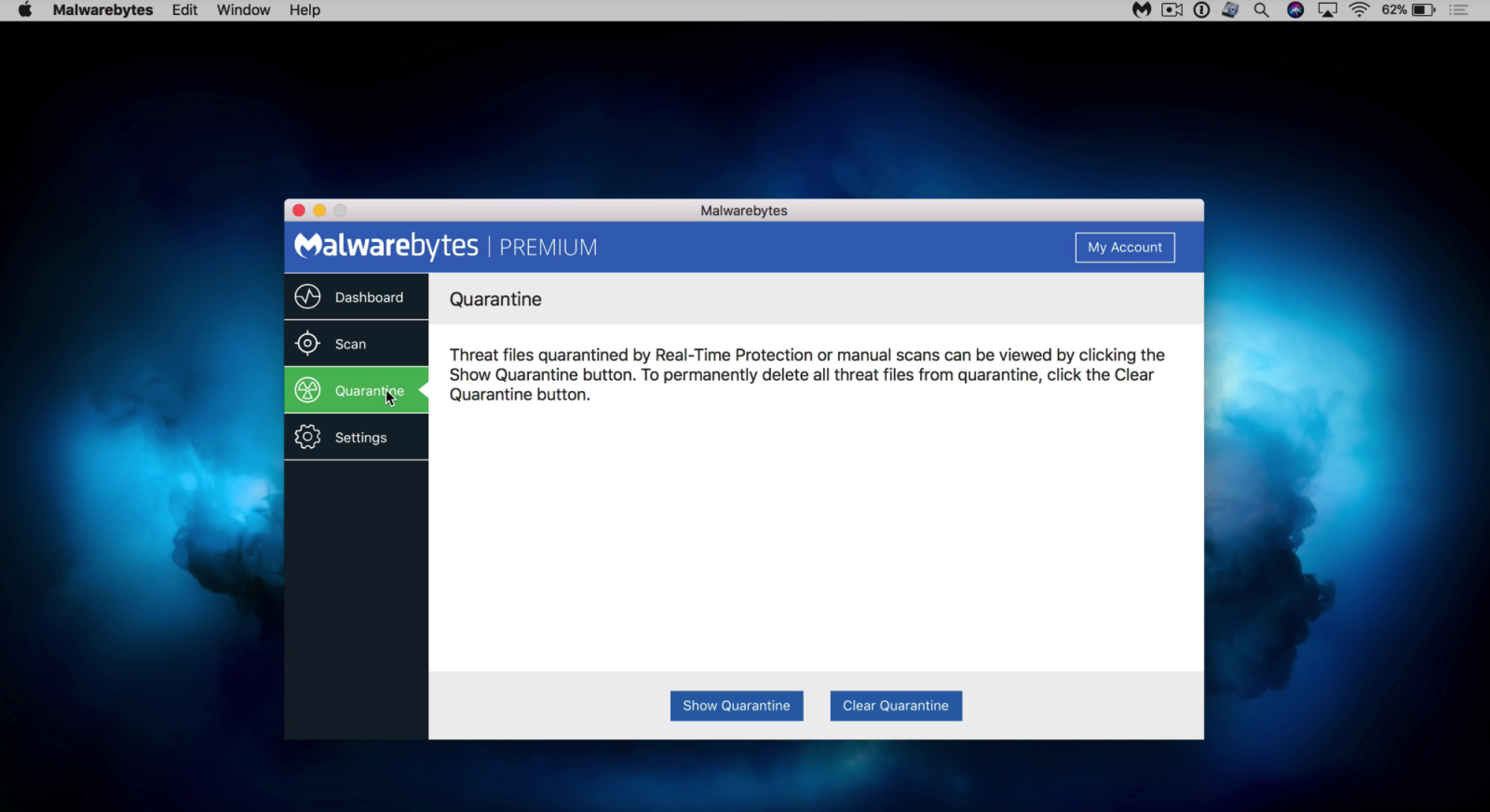This screenshot has height=812, width=1490.
Task: Open Notification Center list icon
Action: [x=1459, y=10]
